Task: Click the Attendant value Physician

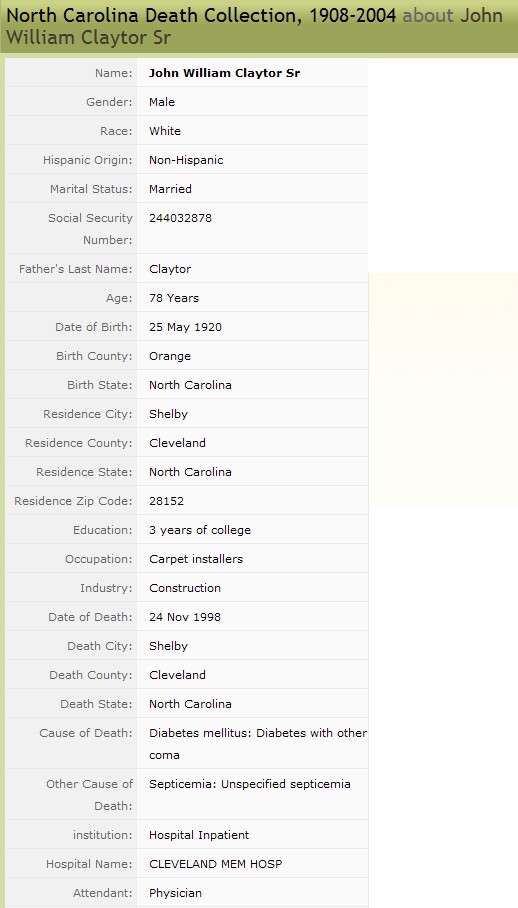Action: pos(175,893)
